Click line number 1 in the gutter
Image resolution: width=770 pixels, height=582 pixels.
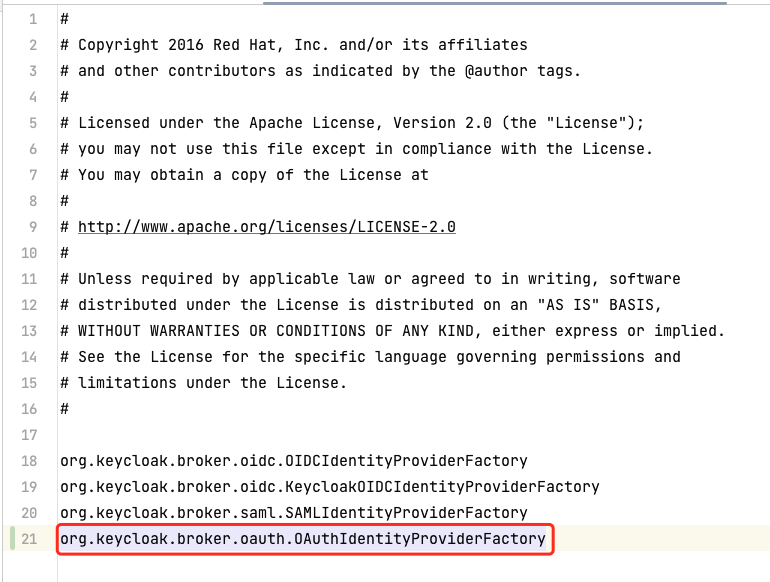click(x=33, y=19)
